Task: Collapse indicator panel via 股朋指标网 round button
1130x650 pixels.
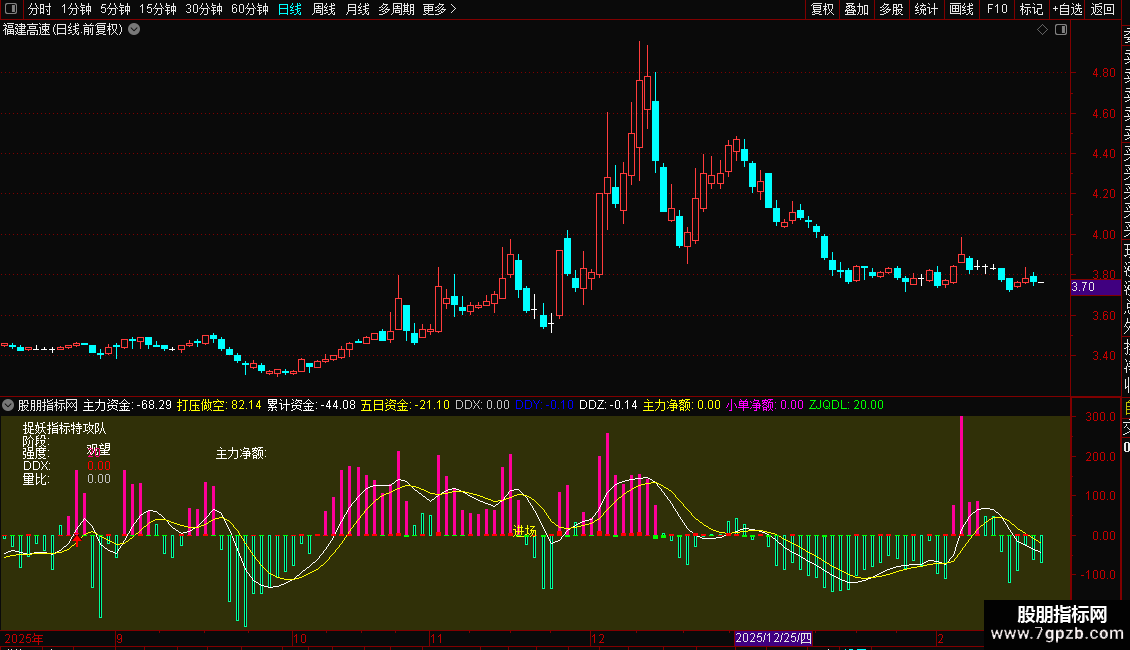Action: [8, 405]
